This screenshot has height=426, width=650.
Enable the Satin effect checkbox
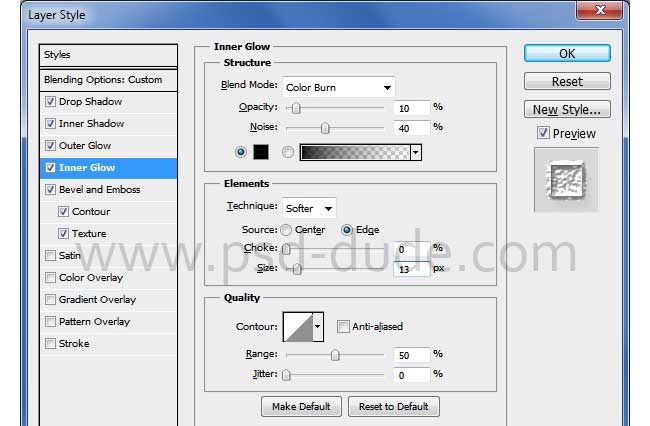[x=51, y=256]
